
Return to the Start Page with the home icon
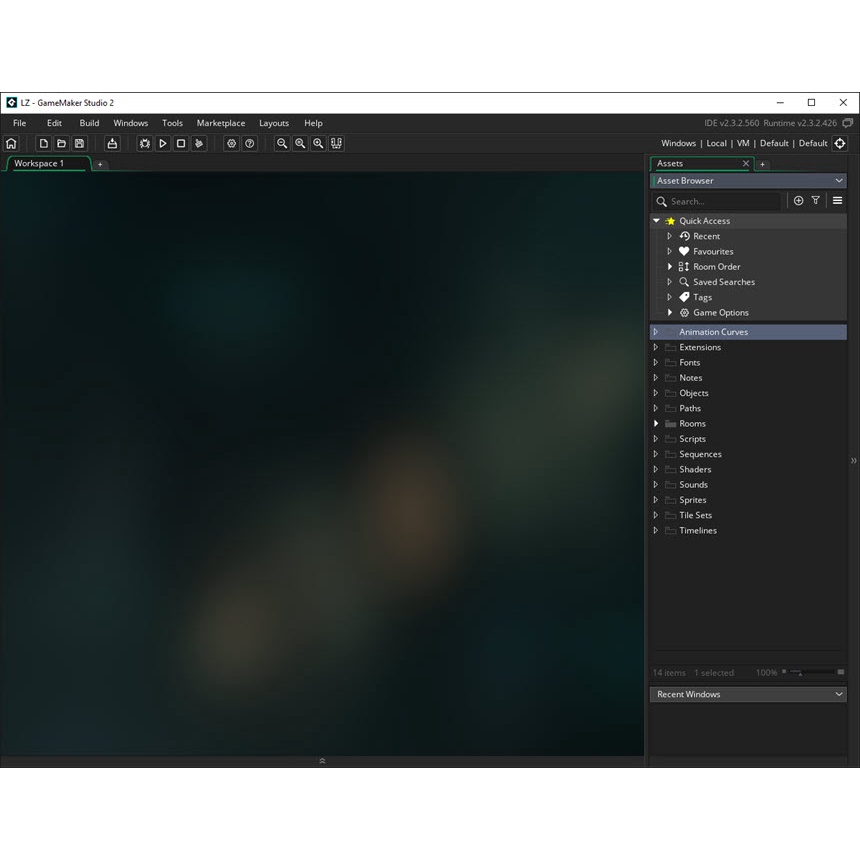[x=11, y=143]
